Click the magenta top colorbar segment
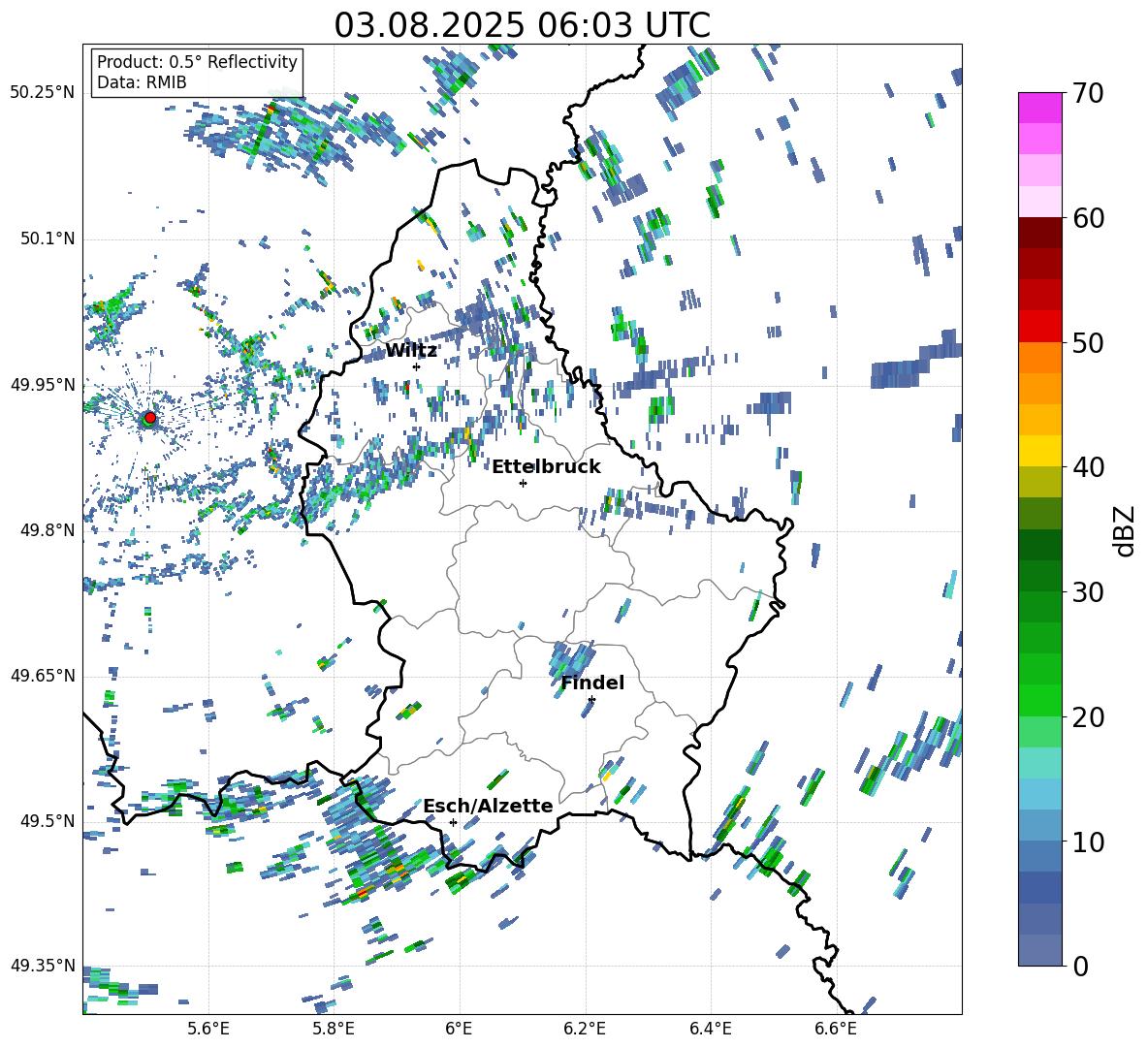The width and height of the screenshot is (1148, 1048). (x=1039, y=108)
